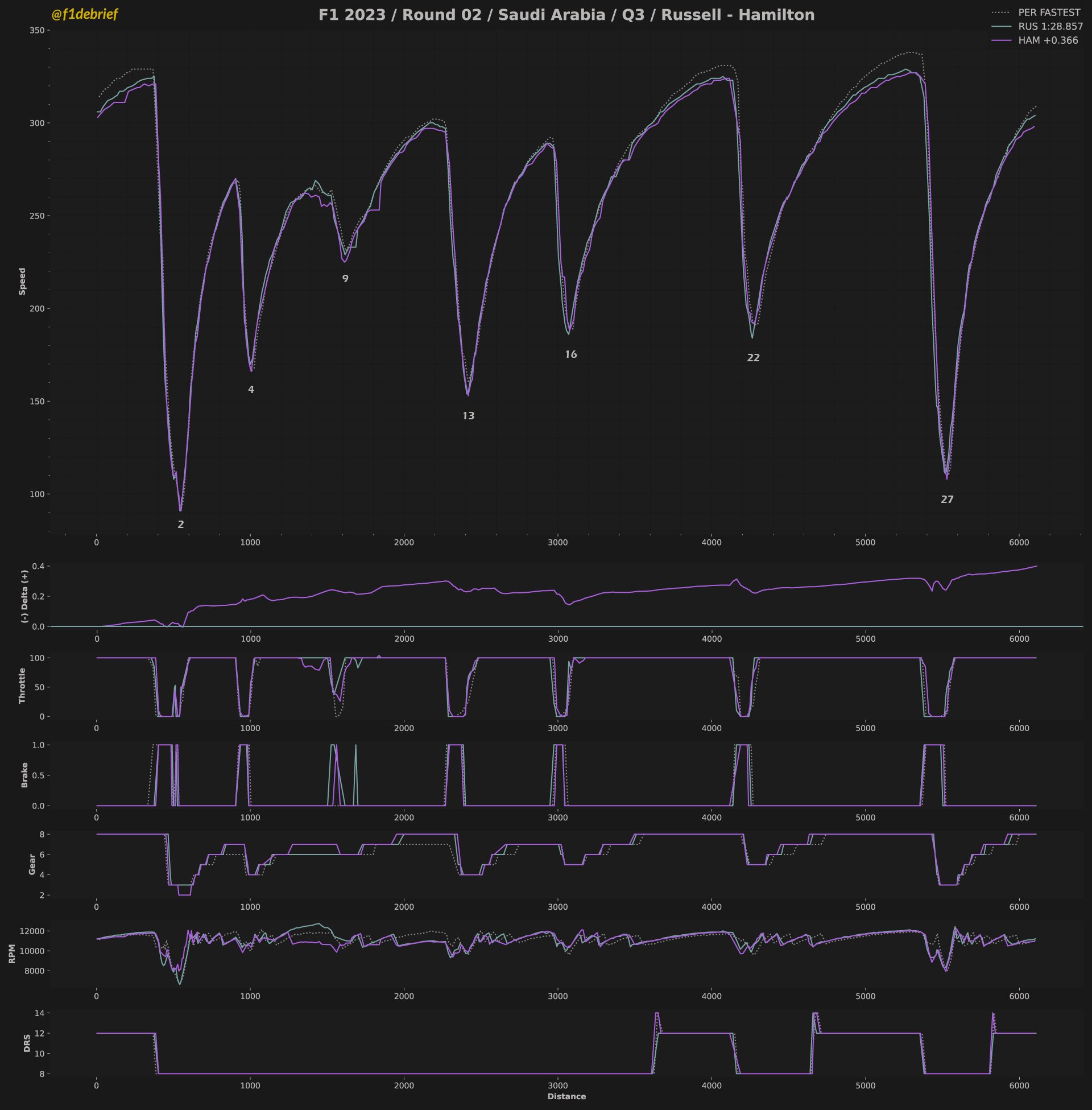Click the corner 2 marker label

click(181, 525)
